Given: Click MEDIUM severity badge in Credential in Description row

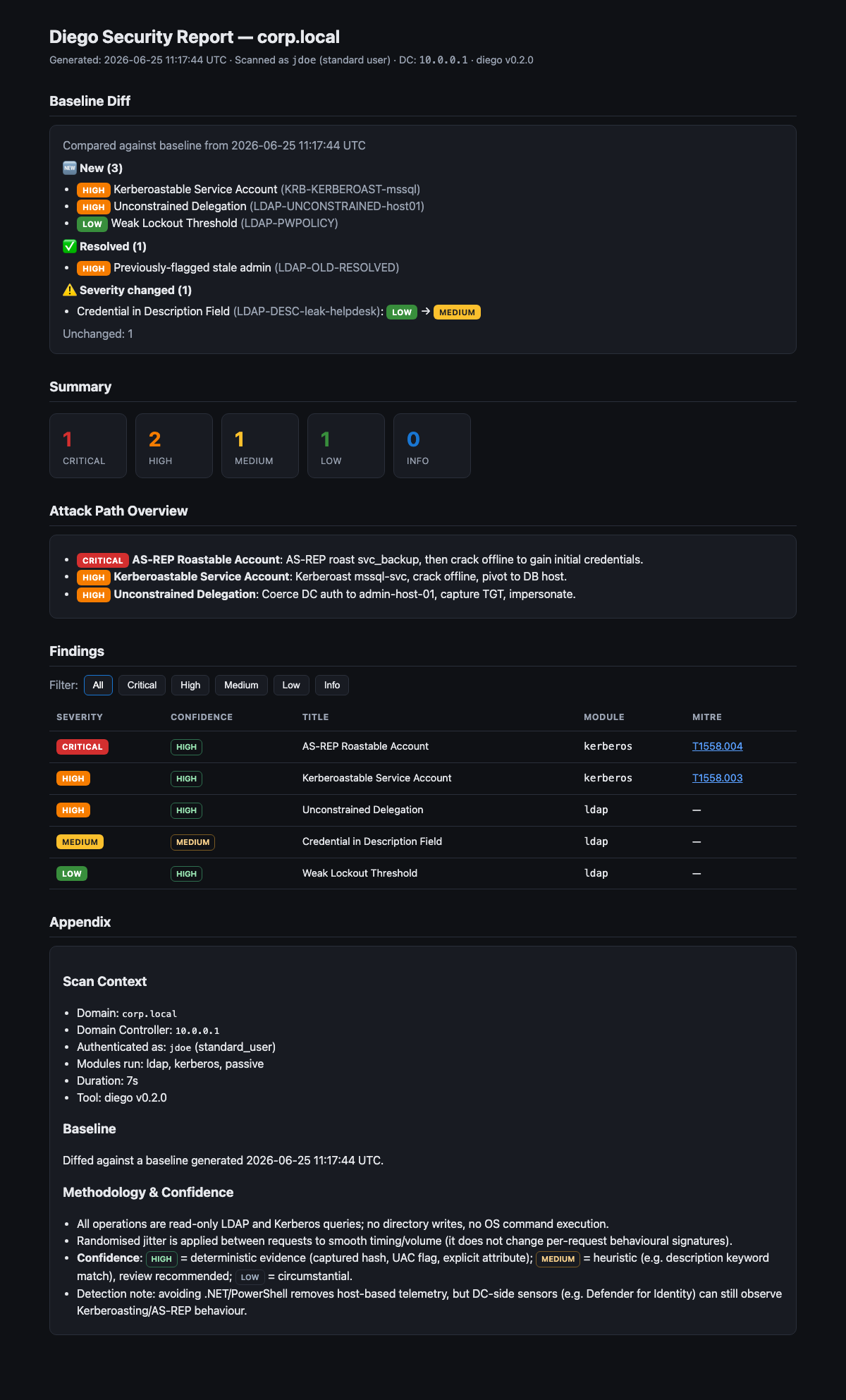Looking at the screenshot, I should pyautogui.click(x=80, y=842).
